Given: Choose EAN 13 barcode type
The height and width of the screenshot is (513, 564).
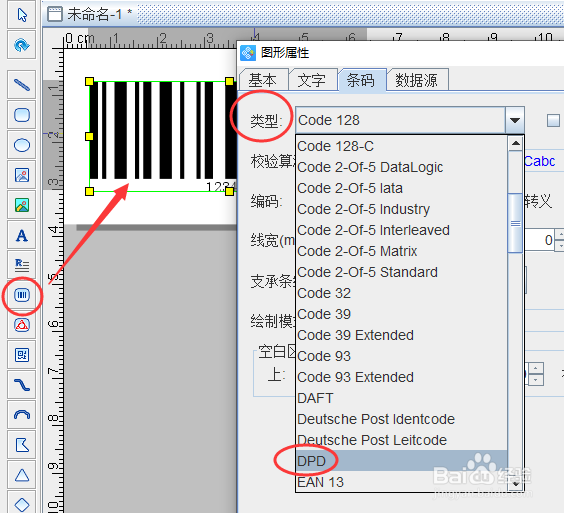Looking at the screenshot, I should [x=401, y=482].
